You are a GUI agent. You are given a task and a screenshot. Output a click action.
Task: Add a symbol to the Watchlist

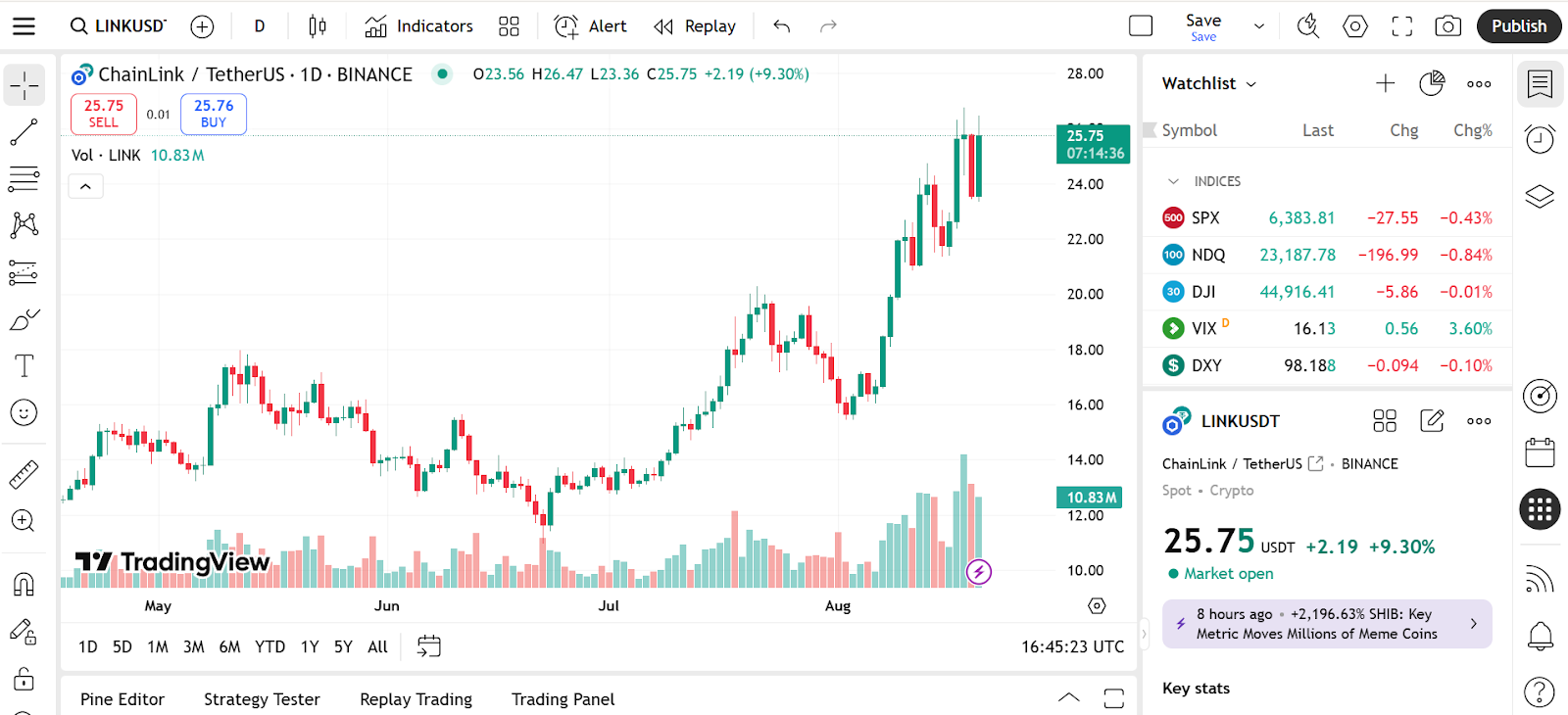1386,83
